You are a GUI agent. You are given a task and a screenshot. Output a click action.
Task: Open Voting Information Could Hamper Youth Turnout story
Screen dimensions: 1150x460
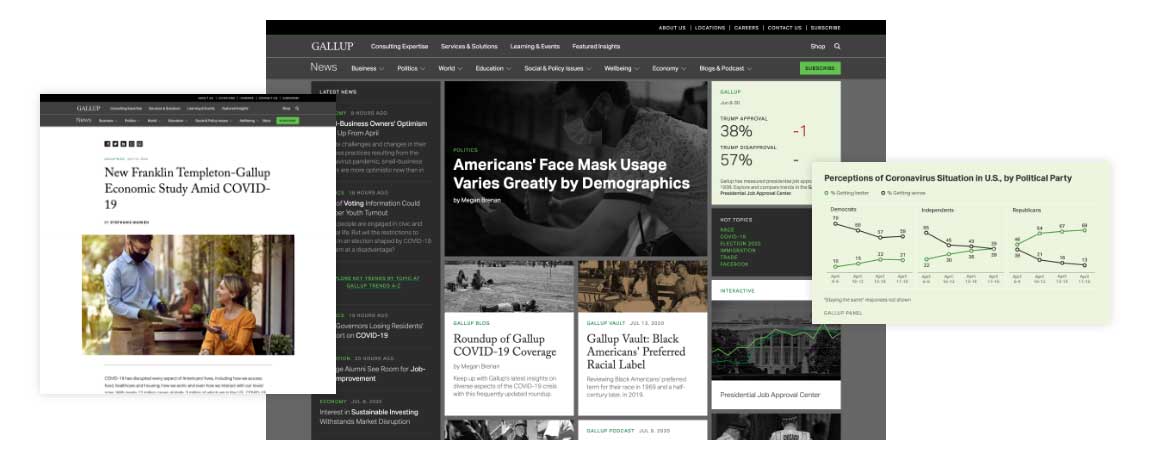pyautogui.click(x=378, y=208)
